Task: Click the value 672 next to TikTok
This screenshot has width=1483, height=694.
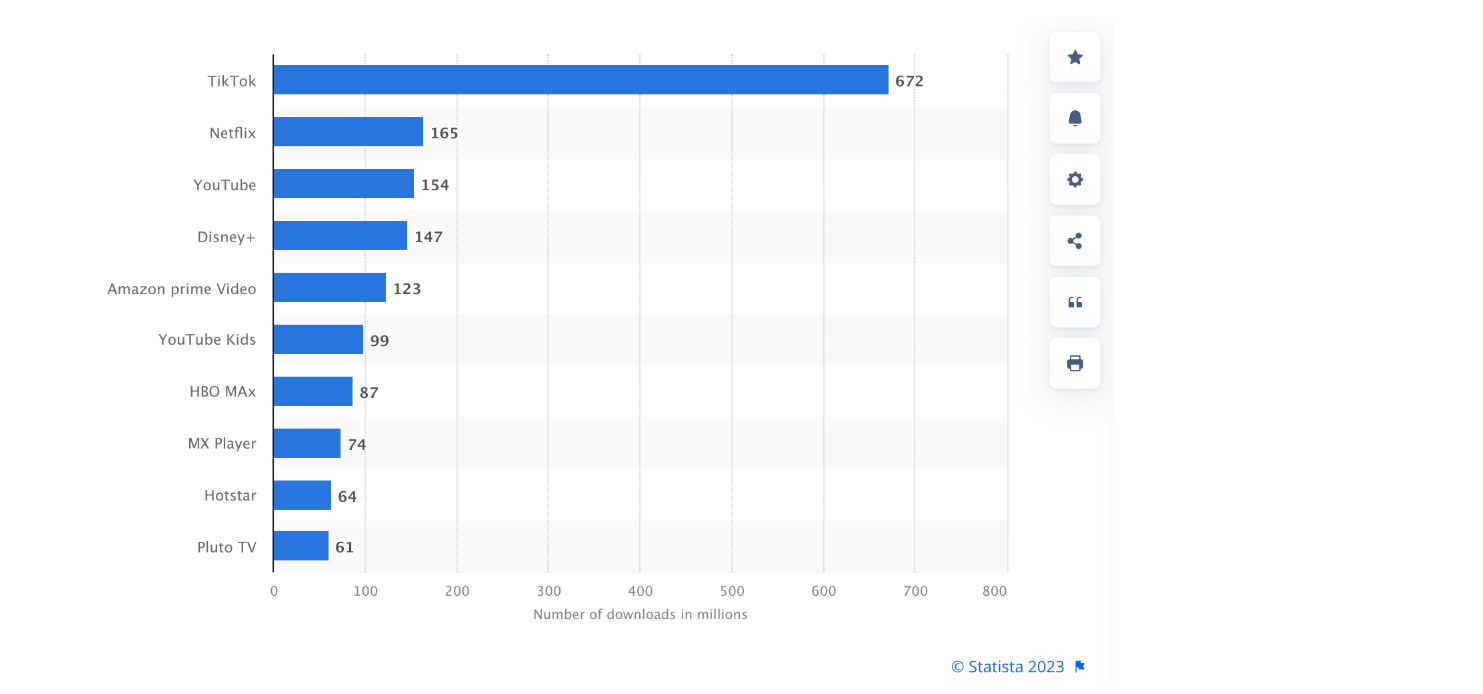Action: pyautogui.click(x=909, y=81)
